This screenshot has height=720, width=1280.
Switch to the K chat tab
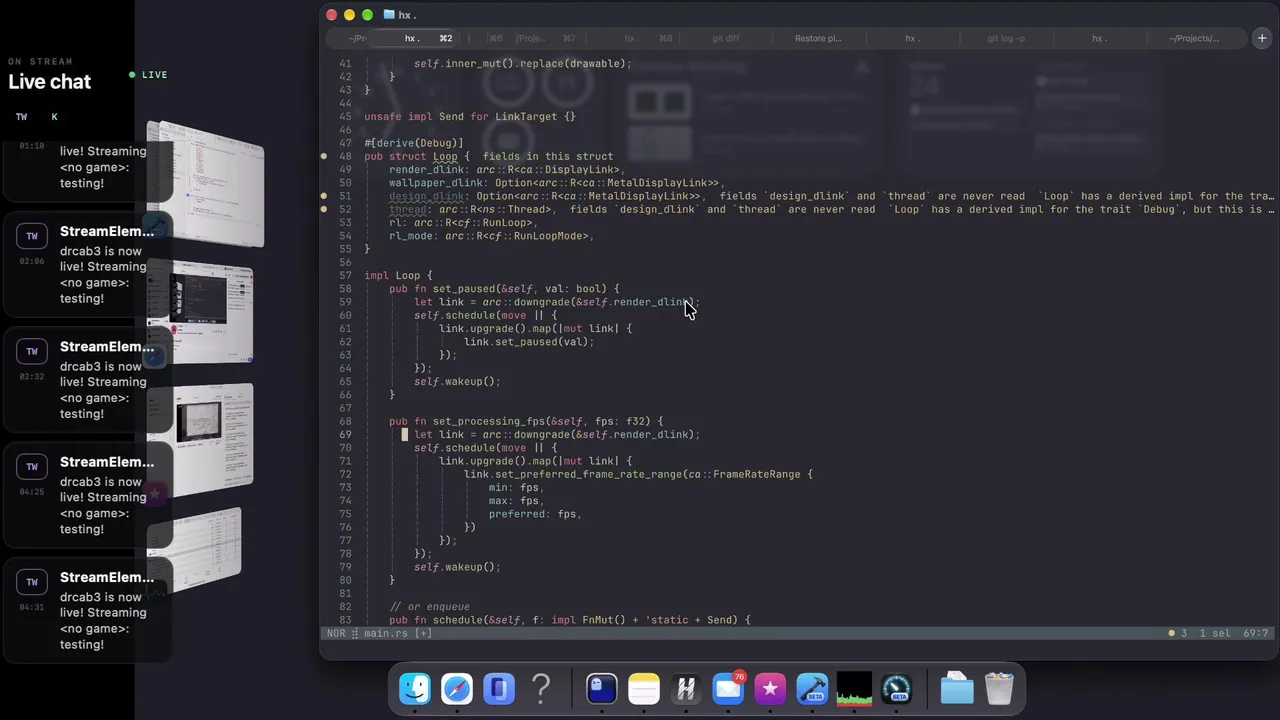point(54,117)
